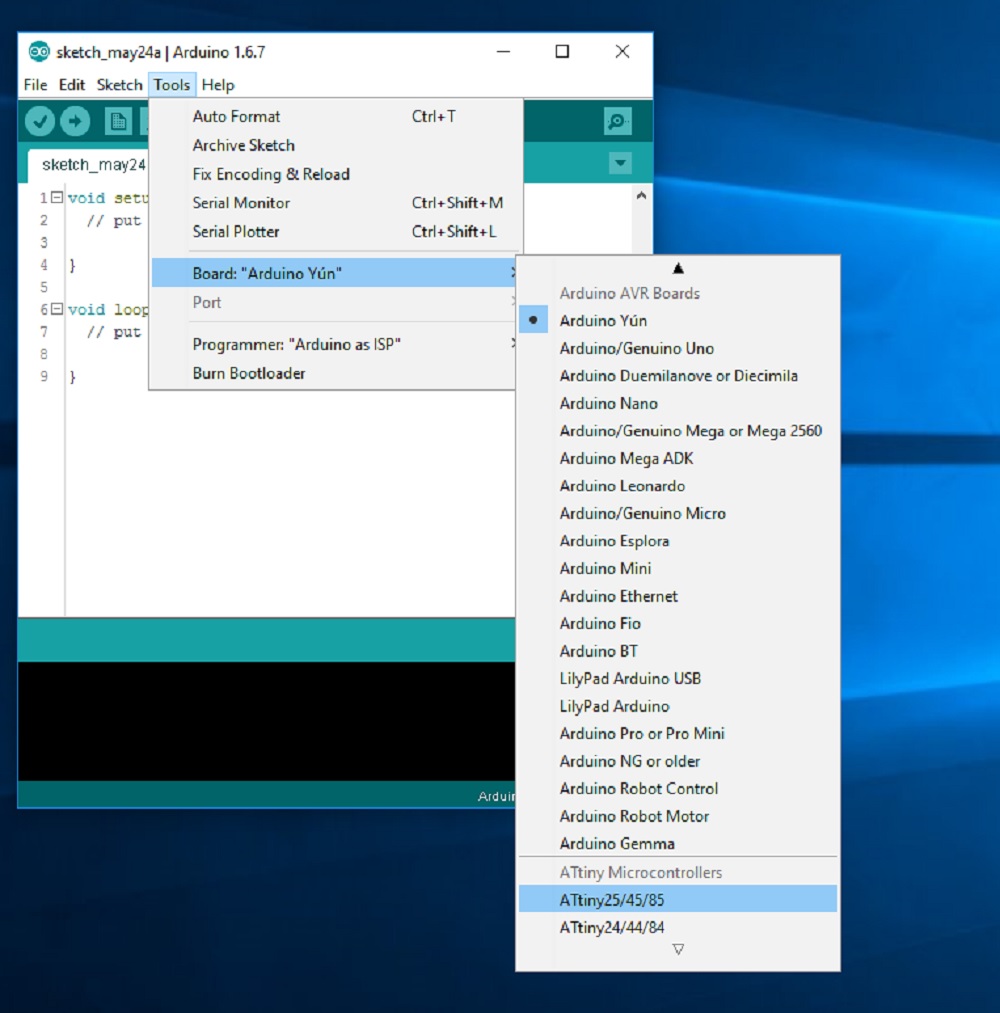
Task: Click the Arduino logo in title bar
Action: point(39,52)
